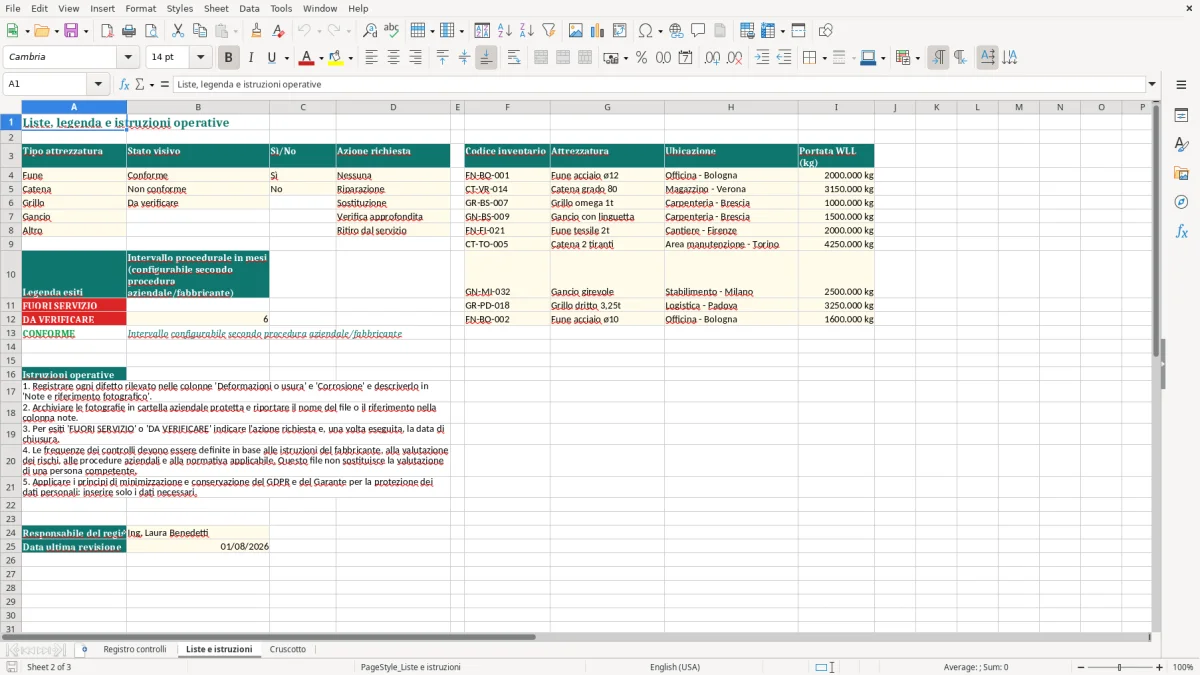The height and width of the screenshot is (675, 1200).
Task: Click the zoom out minus button
Action: pyautogui.click(x=1080, y=667)
